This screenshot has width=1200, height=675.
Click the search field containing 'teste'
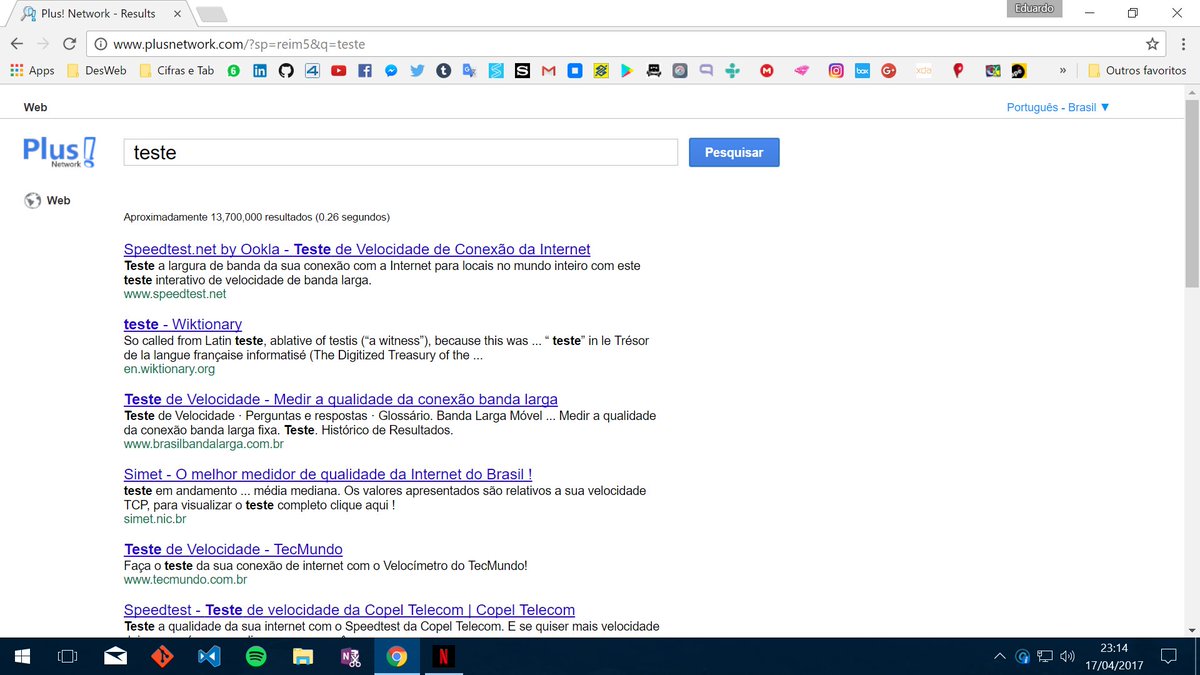click(x=400, y=152)
